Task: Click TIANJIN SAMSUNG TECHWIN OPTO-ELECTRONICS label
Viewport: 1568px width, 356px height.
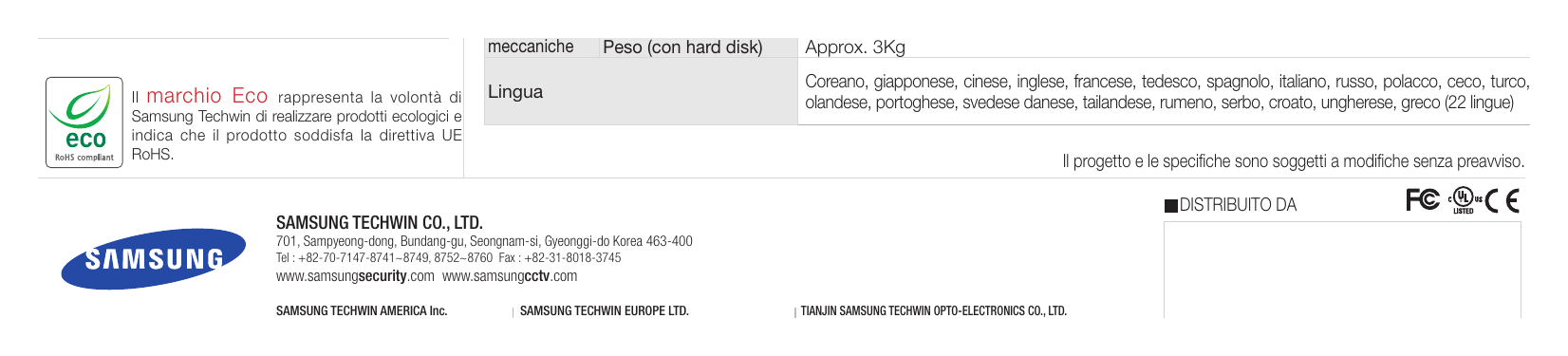Action: click(934, 310)
